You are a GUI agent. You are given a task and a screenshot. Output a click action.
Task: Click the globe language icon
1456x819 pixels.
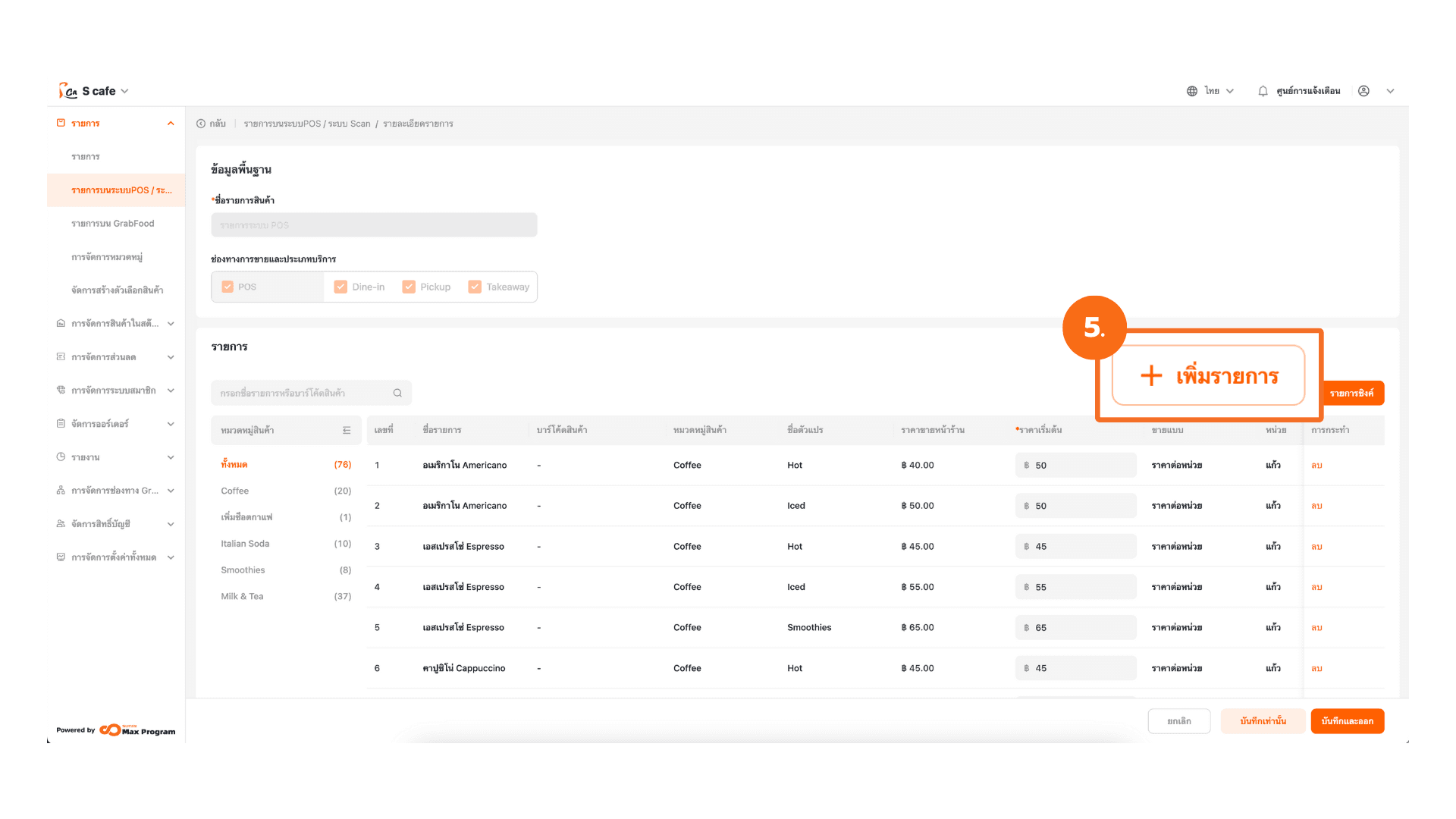point(1192,91)
